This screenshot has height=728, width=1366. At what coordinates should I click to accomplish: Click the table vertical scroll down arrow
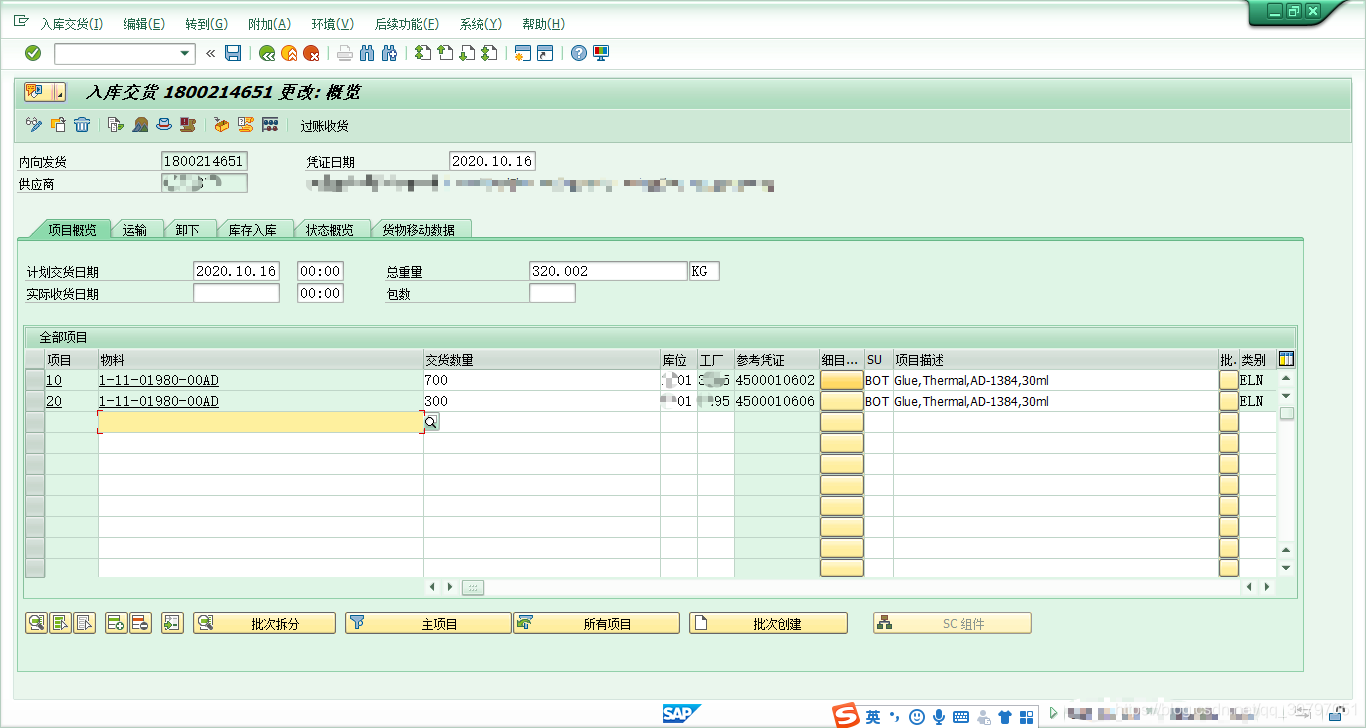[1286, 568]
